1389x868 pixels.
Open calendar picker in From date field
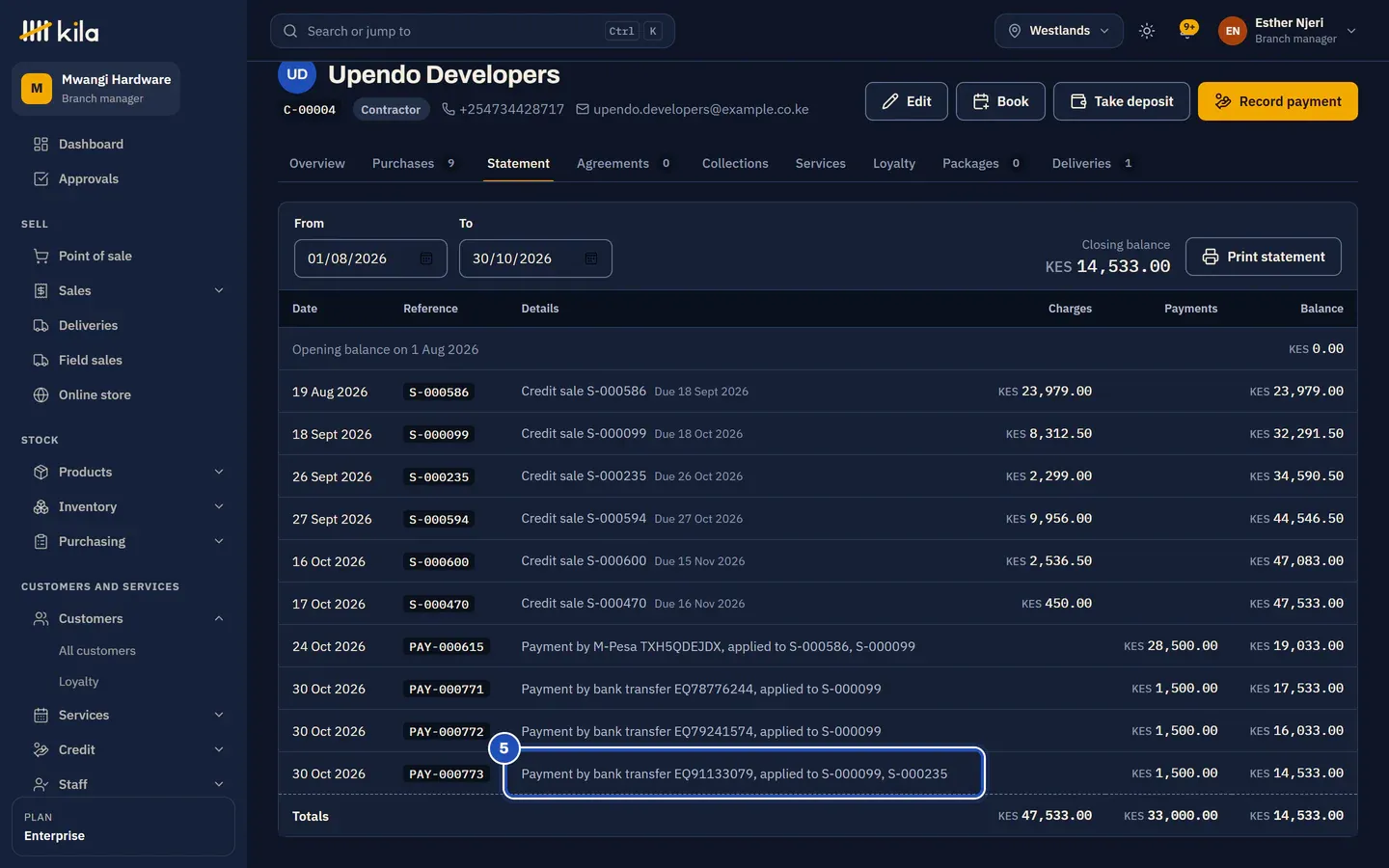click(x=426, y=258)
